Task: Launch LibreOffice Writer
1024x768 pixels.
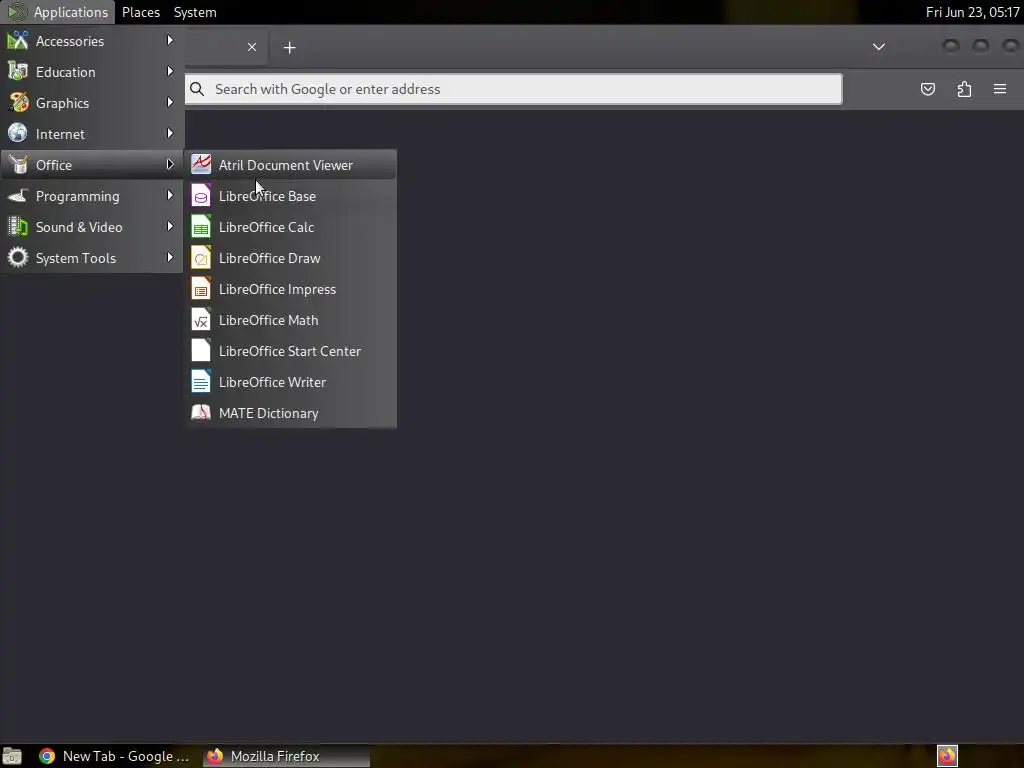Action: point(291,382)
